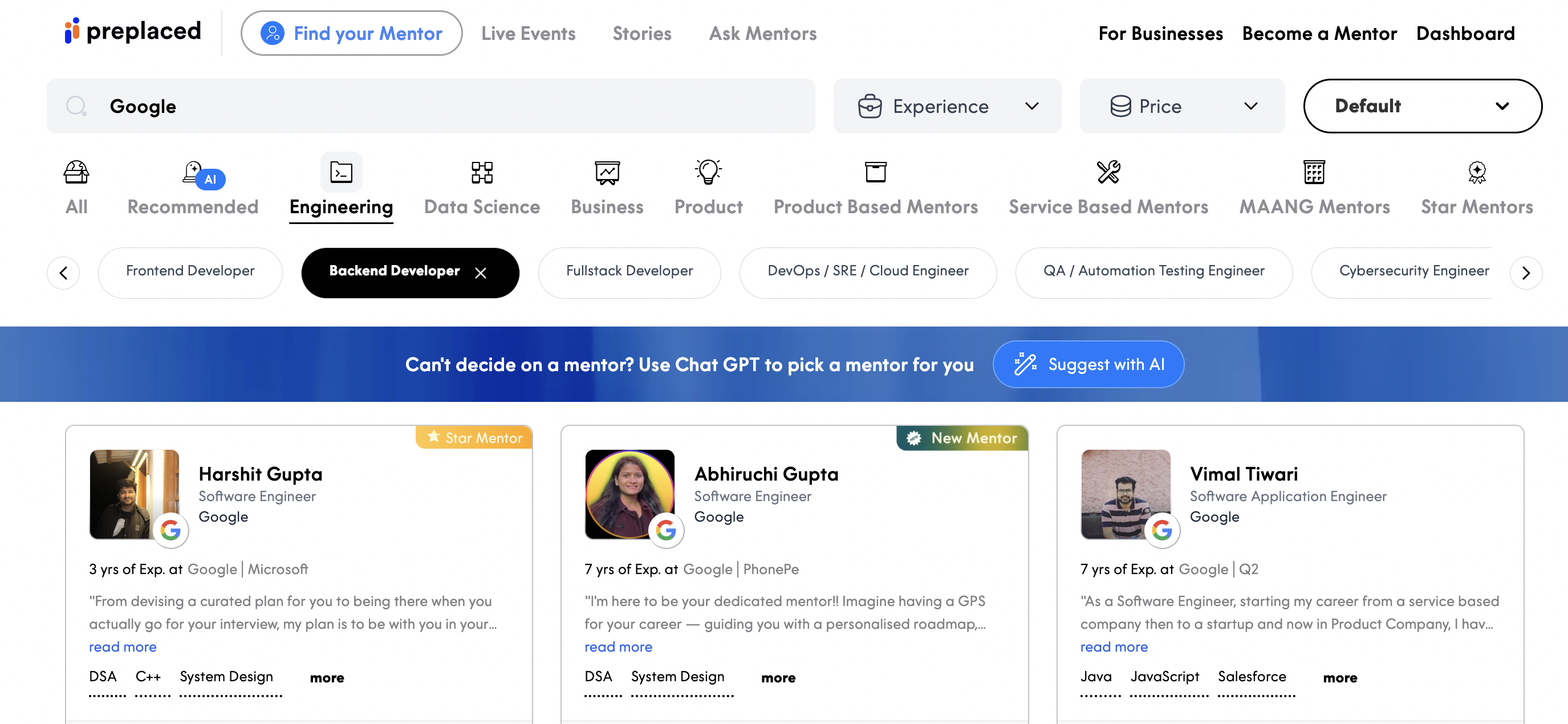Open Harshit Gupta's profile photo
1568x724 pixels.
[x=134, y=494]
